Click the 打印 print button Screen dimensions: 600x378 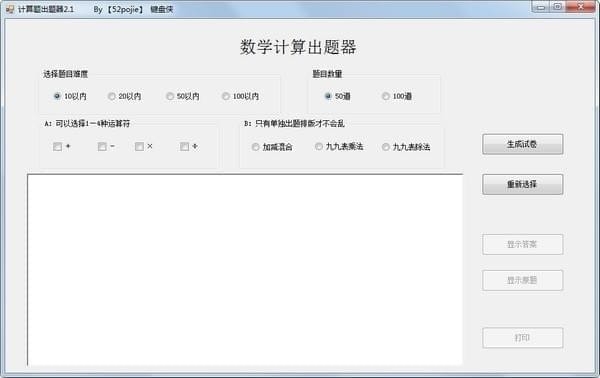[523, 338]
